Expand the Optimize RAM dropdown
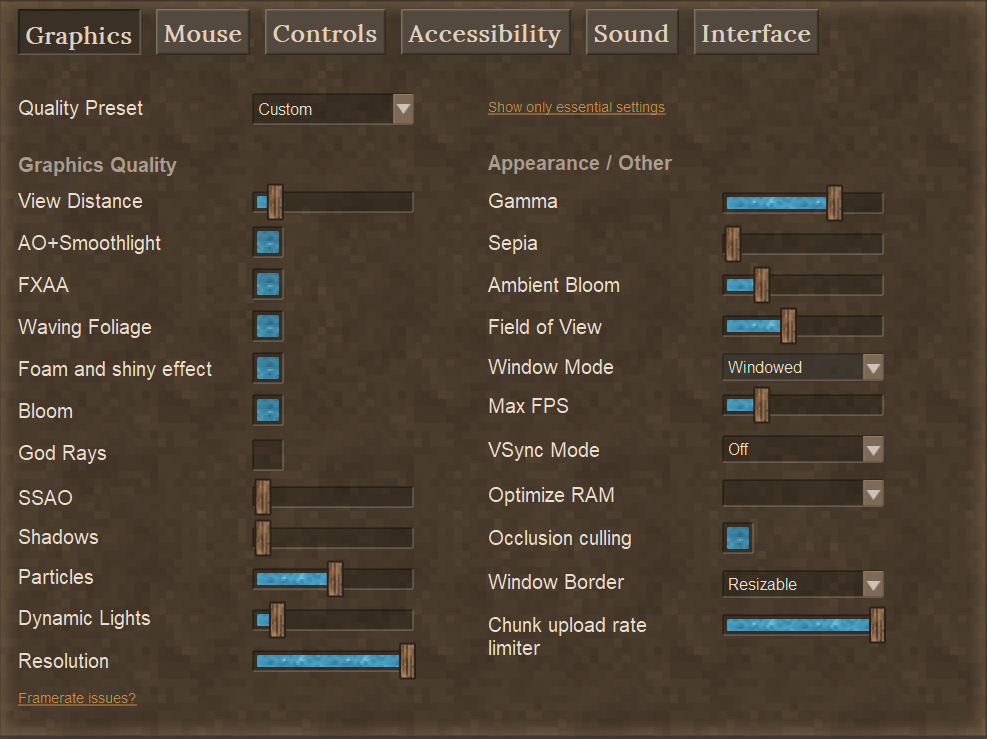Viewport: 987px width, 739px height. [803, 492]
